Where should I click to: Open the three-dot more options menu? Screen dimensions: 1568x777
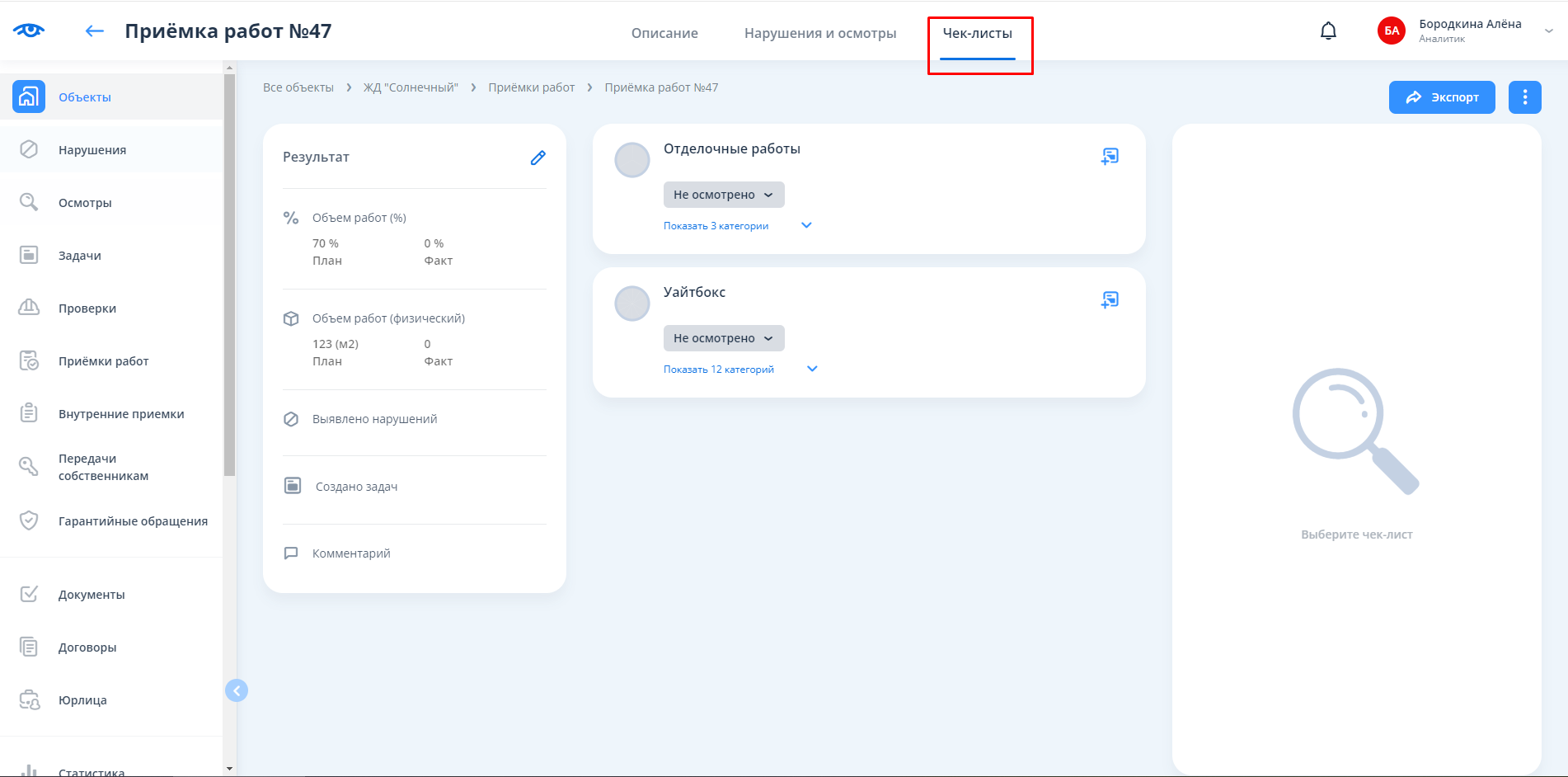[1524, 97]
